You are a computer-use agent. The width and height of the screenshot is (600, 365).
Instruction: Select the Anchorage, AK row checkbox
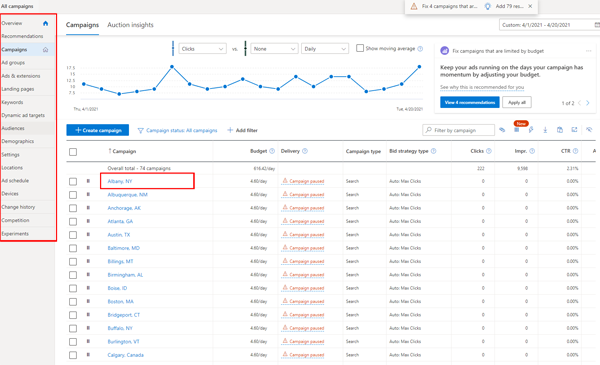tap(73, 208)
